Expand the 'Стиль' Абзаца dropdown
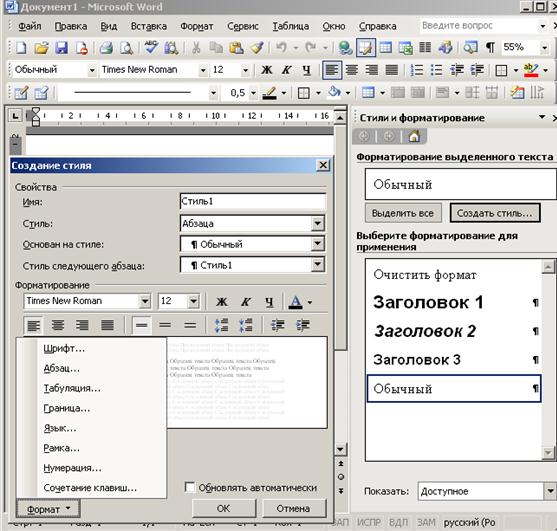The height and width of the screenshot is (531, 557). [x=318, y=223]
